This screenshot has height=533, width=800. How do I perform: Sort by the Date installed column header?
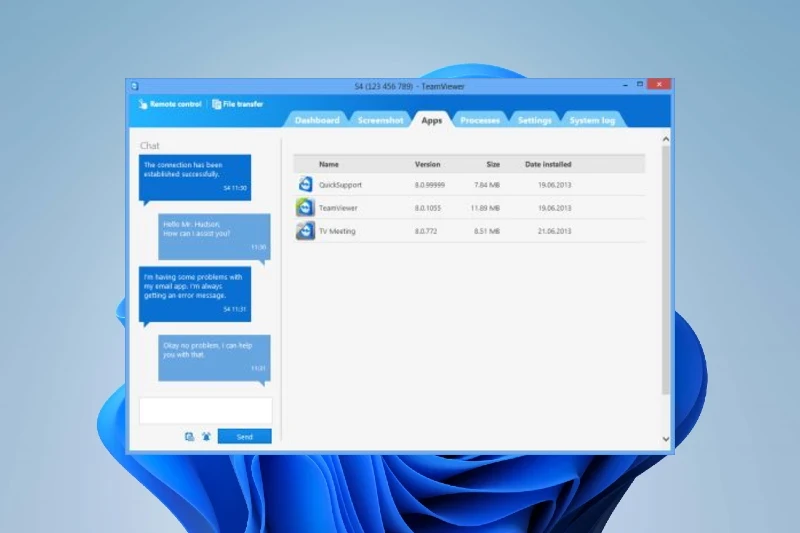pos(548,164)
